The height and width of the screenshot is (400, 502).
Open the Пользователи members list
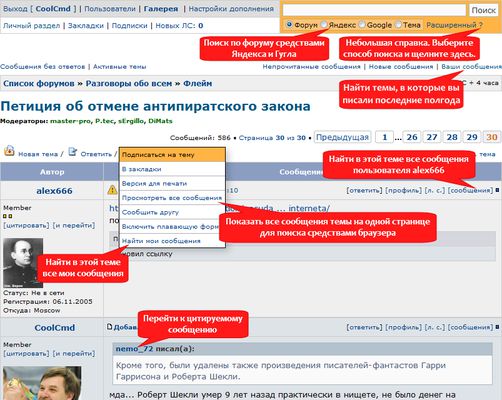[x=110, y=9]
